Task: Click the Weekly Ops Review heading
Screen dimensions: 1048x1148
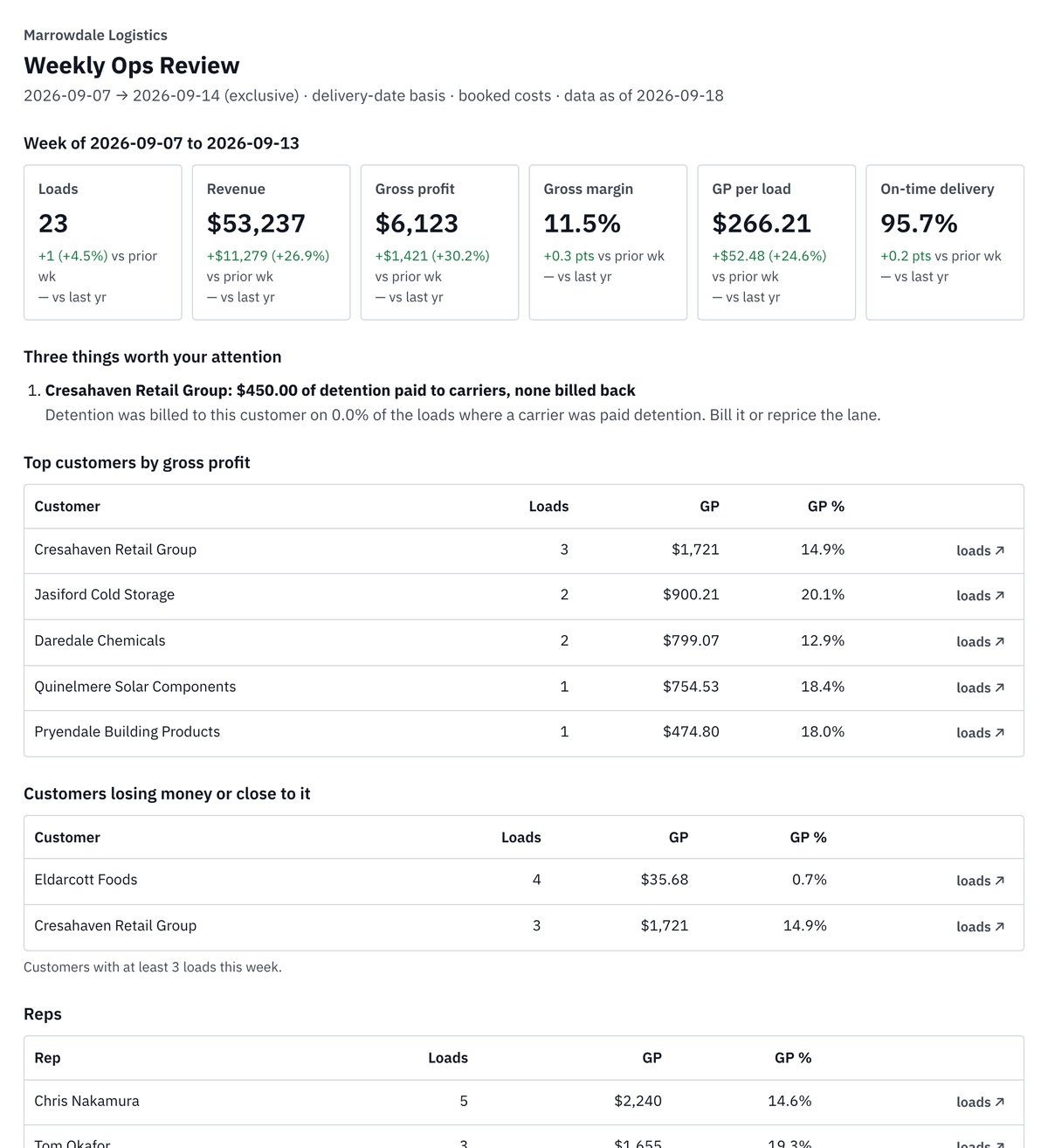Action: 132,66
